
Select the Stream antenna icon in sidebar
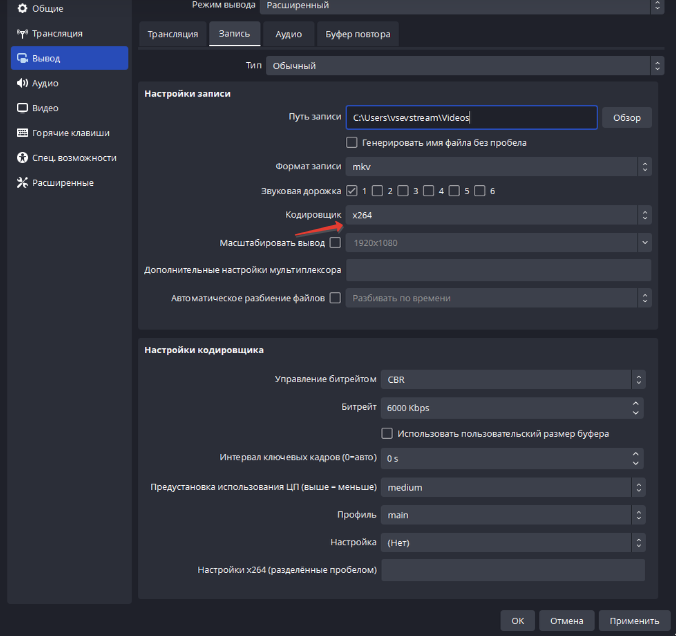pos(22,33)
